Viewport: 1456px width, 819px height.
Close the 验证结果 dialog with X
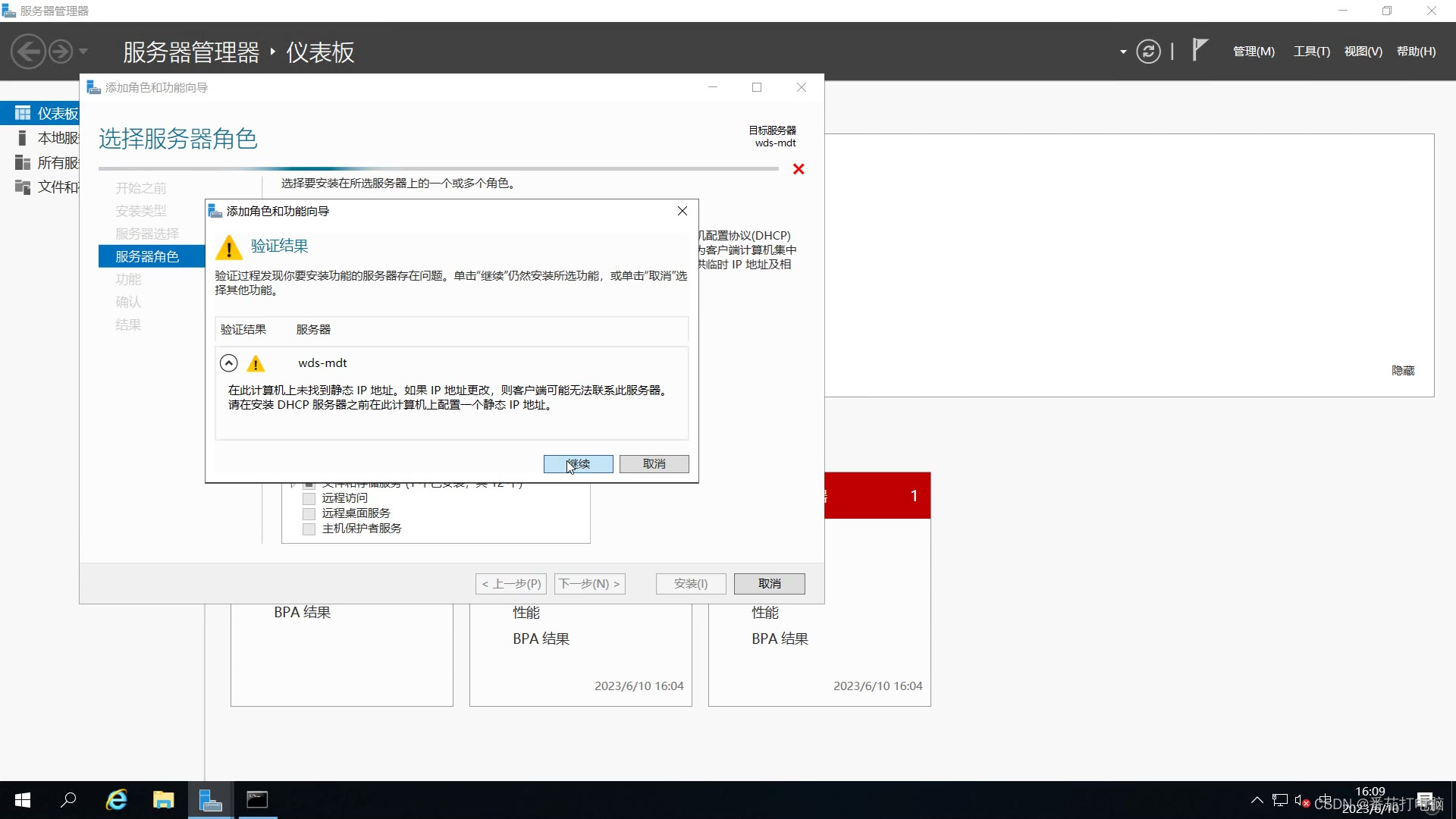[682, 211]
